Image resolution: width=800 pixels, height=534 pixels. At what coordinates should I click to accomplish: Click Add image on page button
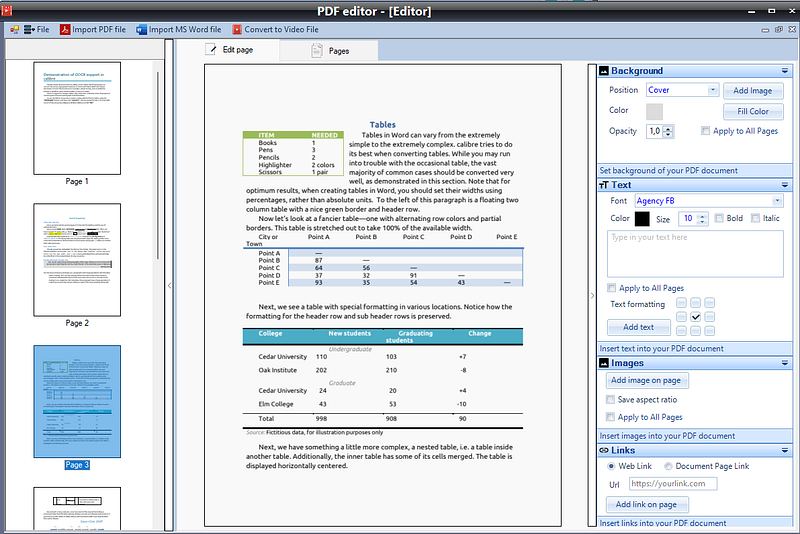pyautogui.click(x=646, y=380)
